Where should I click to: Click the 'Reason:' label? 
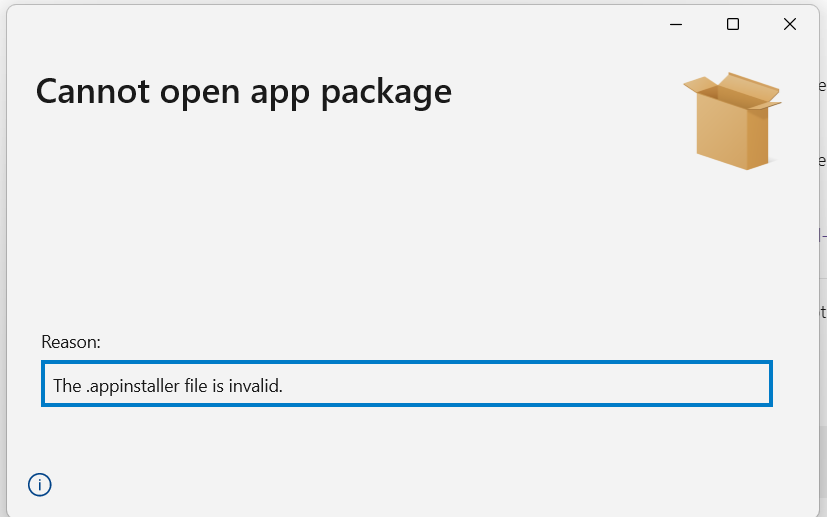(71, 342)
